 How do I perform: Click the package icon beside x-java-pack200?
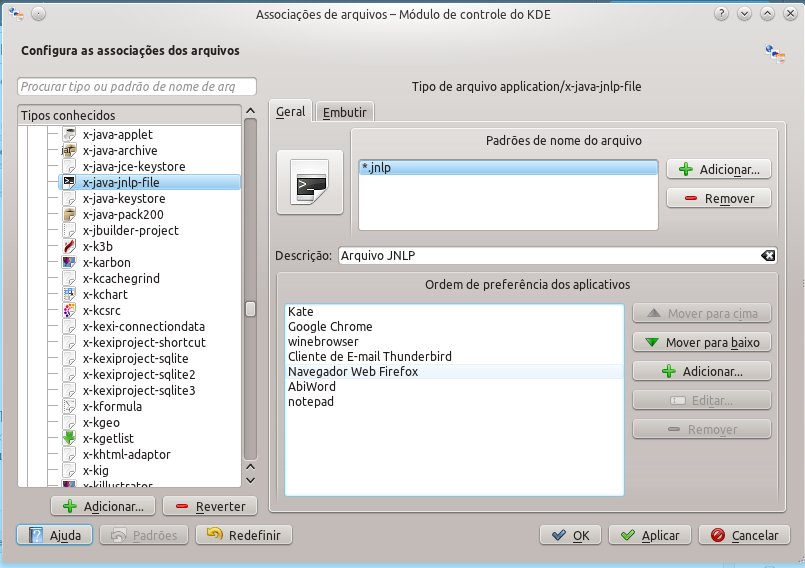[69, 214]
